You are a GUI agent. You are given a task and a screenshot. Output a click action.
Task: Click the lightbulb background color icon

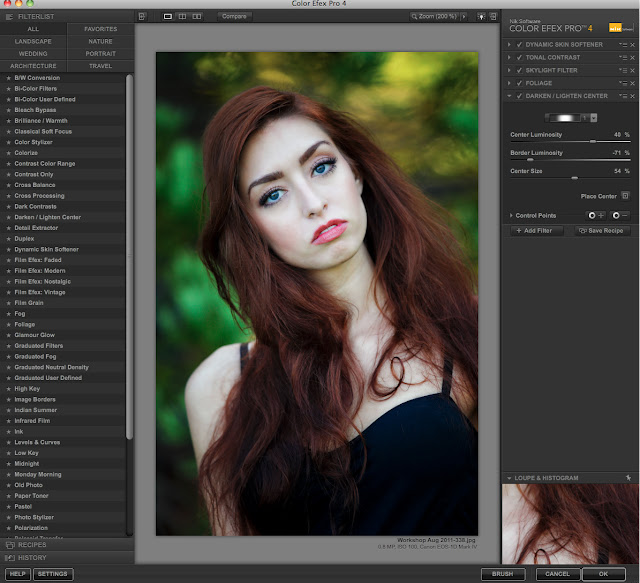pos(480,17)
